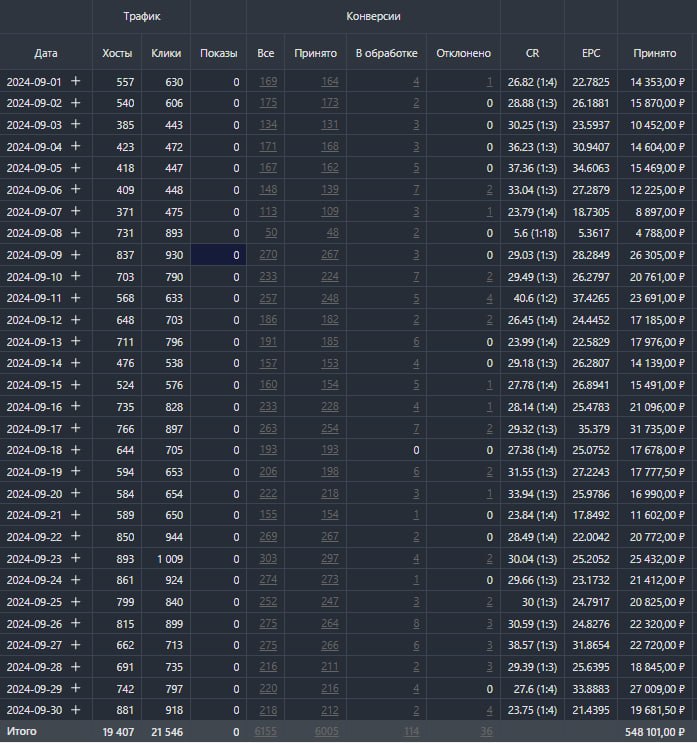Click plus icon beside 2024-09-16
The width and height of the screenshot is (697, 743).
[x=75, y=406]
